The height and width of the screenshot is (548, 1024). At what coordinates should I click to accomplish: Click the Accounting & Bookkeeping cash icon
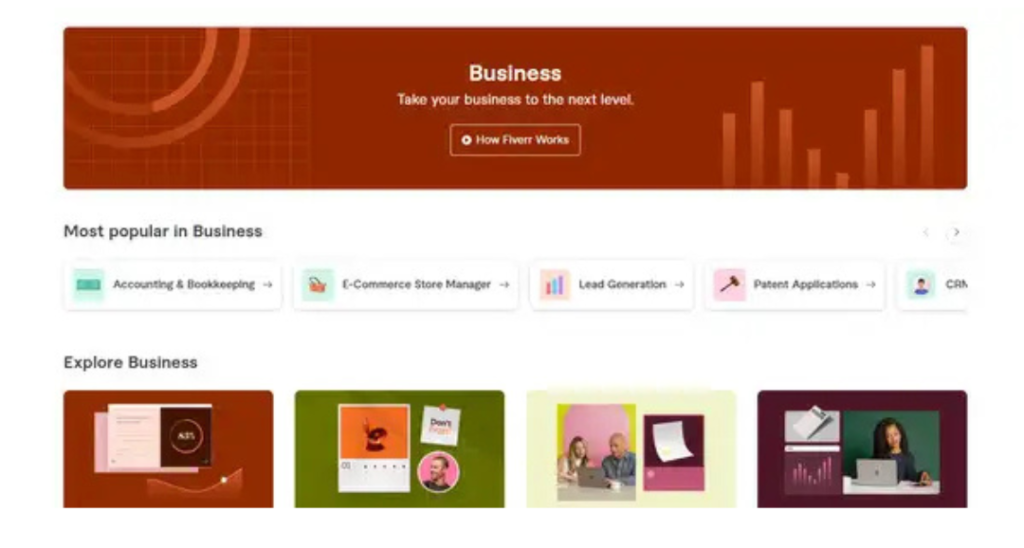coord(89,285)
